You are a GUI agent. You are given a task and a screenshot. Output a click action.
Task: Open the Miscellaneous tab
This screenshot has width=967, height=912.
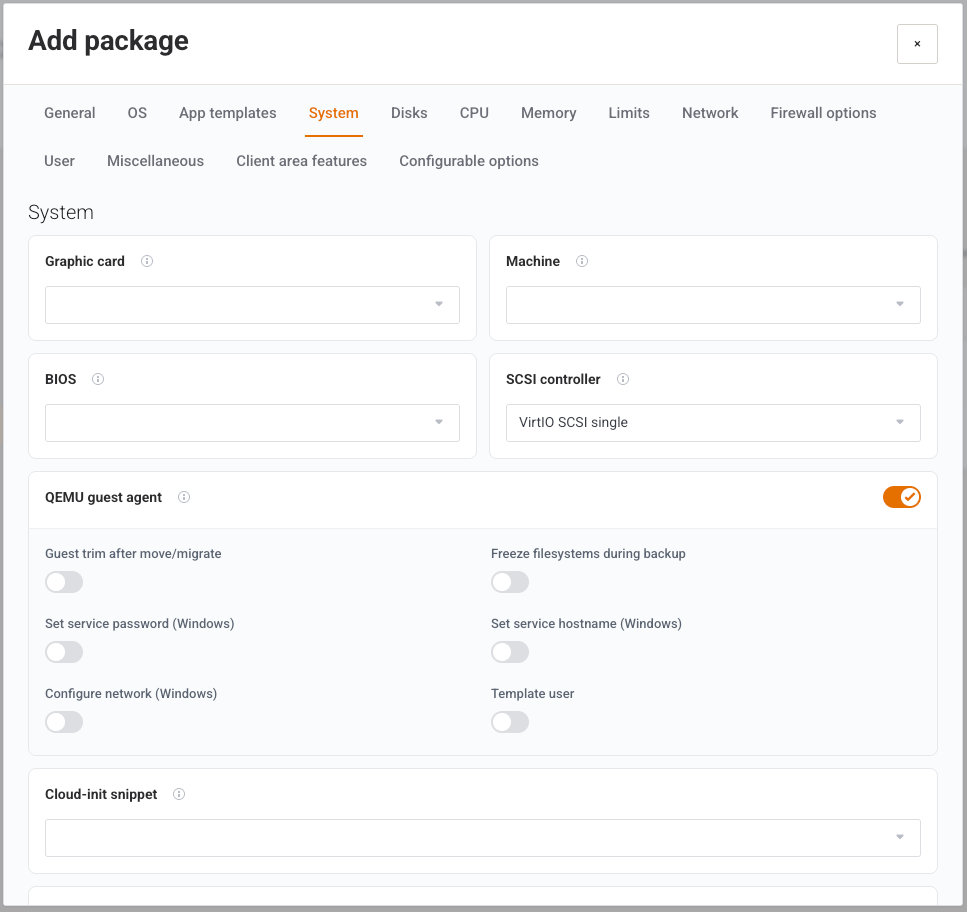[155, 161]
